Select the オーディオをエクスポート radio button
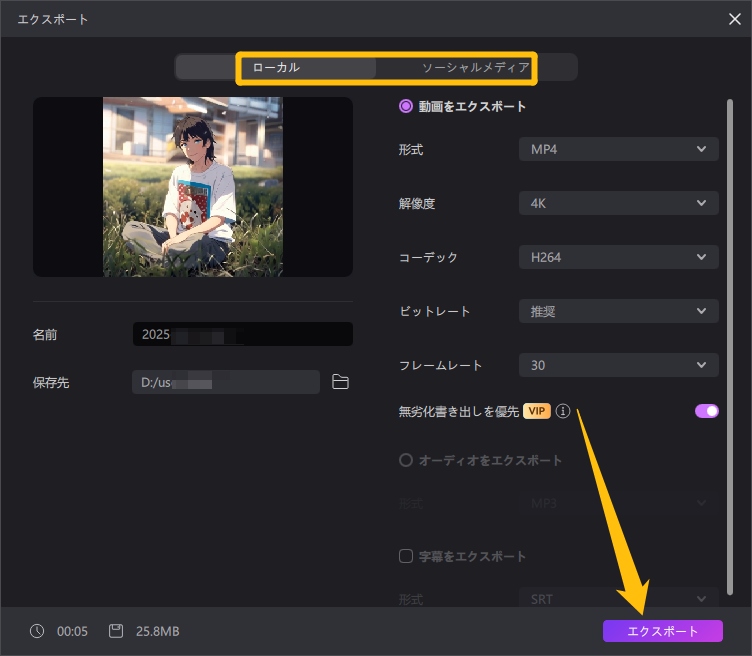 [x=406, y=461]
